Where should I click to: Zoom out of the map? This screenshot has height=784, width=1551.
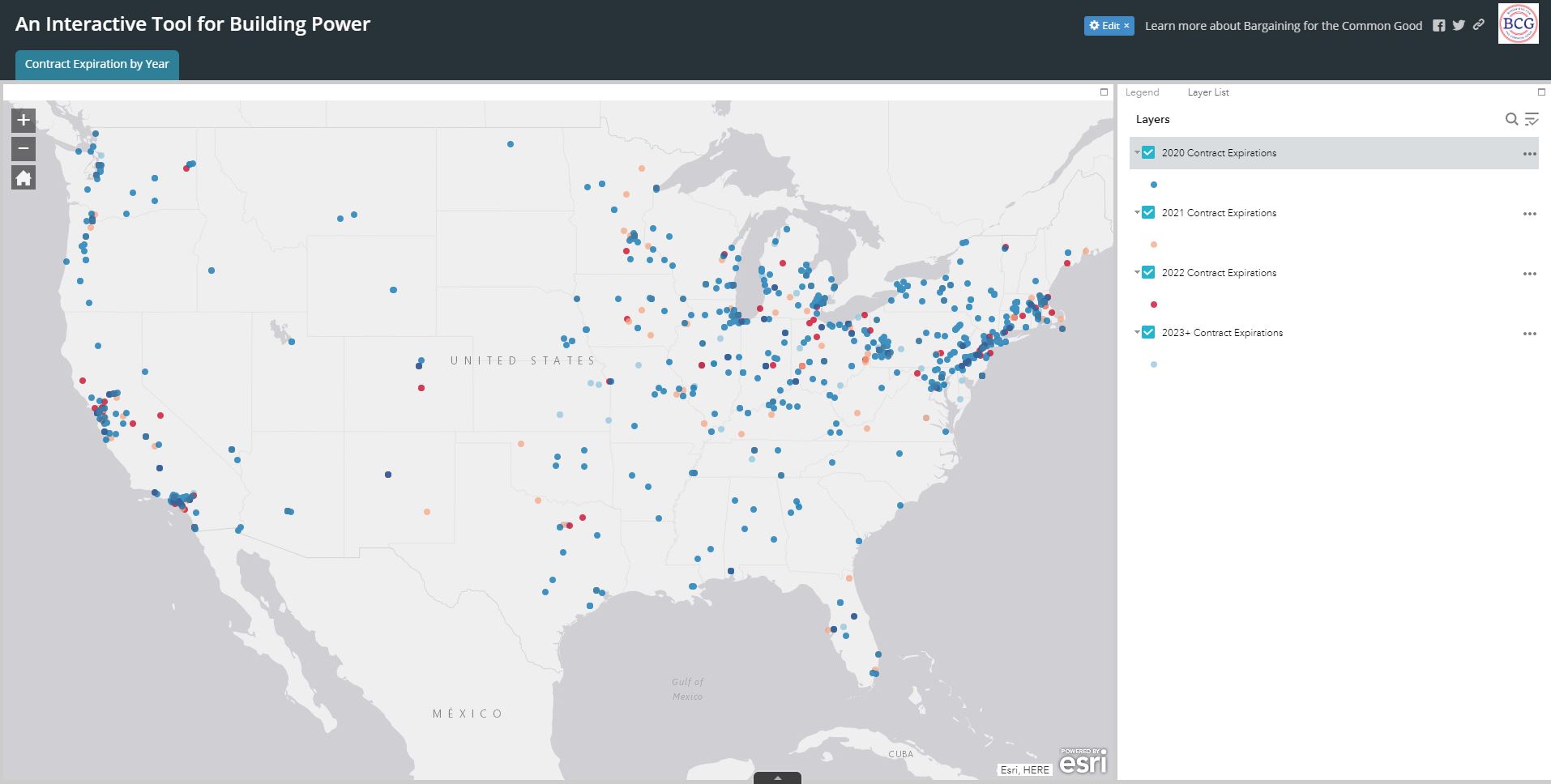(x=23, y=148)
